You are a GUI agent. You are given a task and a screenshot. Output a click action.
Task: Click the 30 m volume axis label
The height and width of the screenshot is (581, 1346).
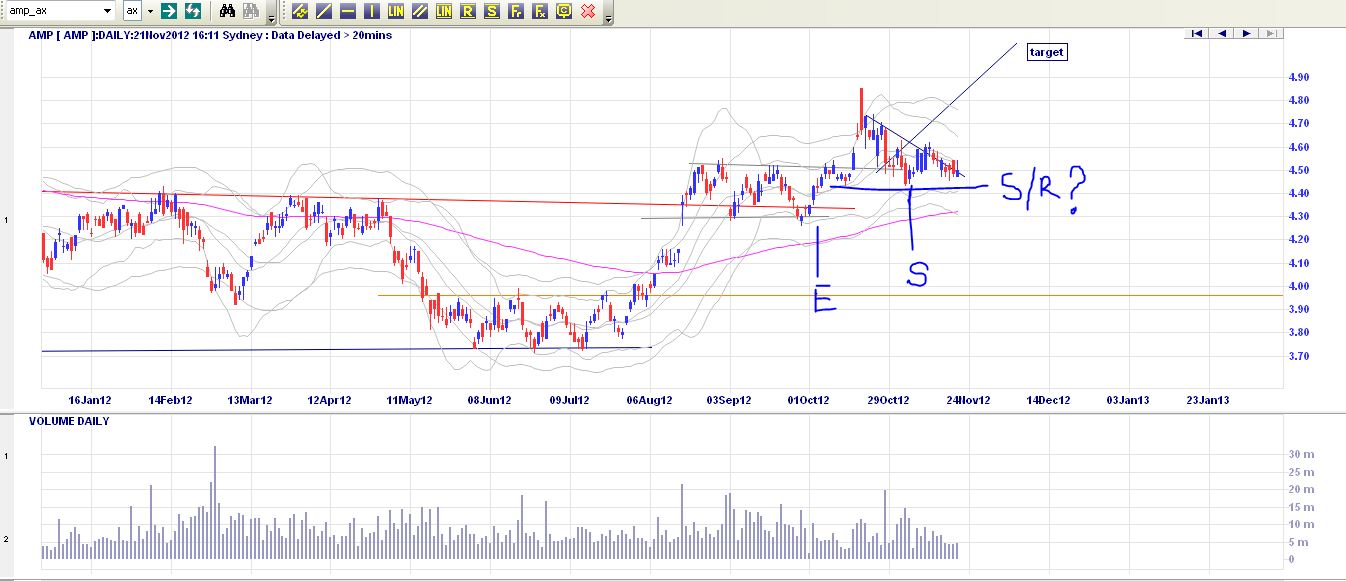click(1300, 454)
